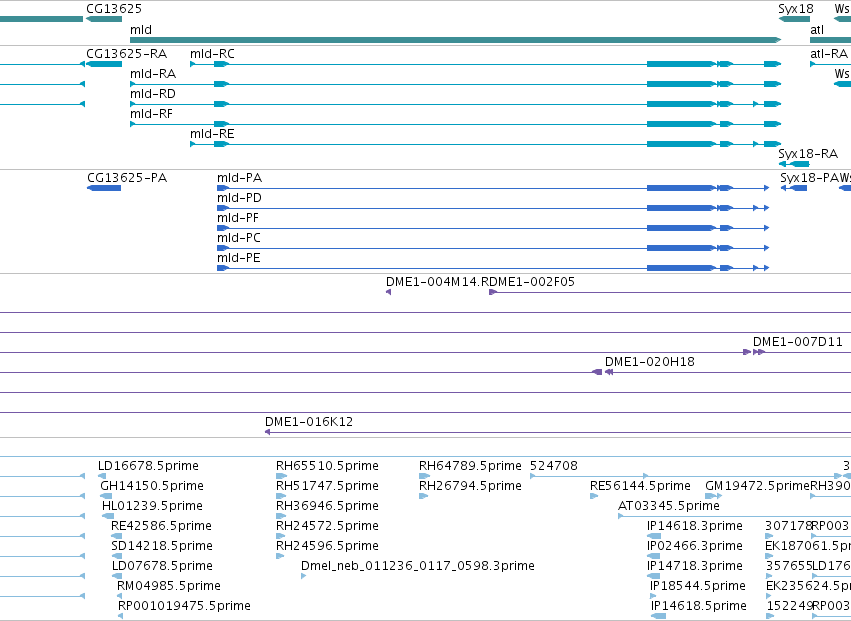Select the mld gene label

click(141, 29)
